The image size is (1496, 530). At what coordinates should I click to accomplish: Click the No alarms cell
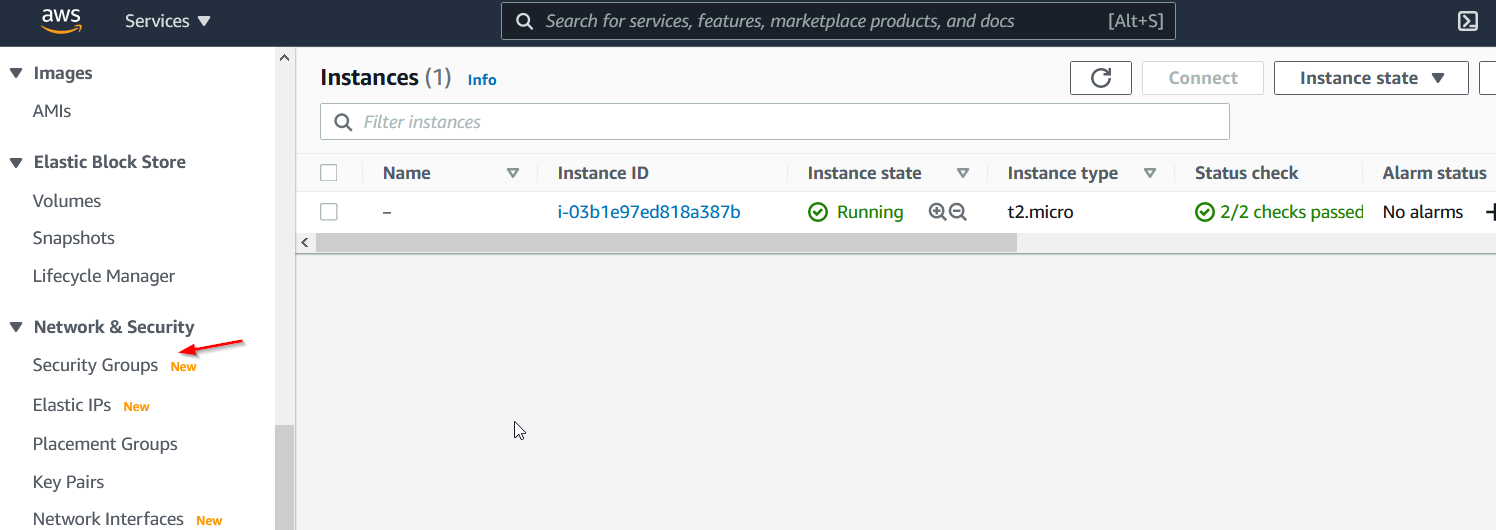tap(1423, 212)
